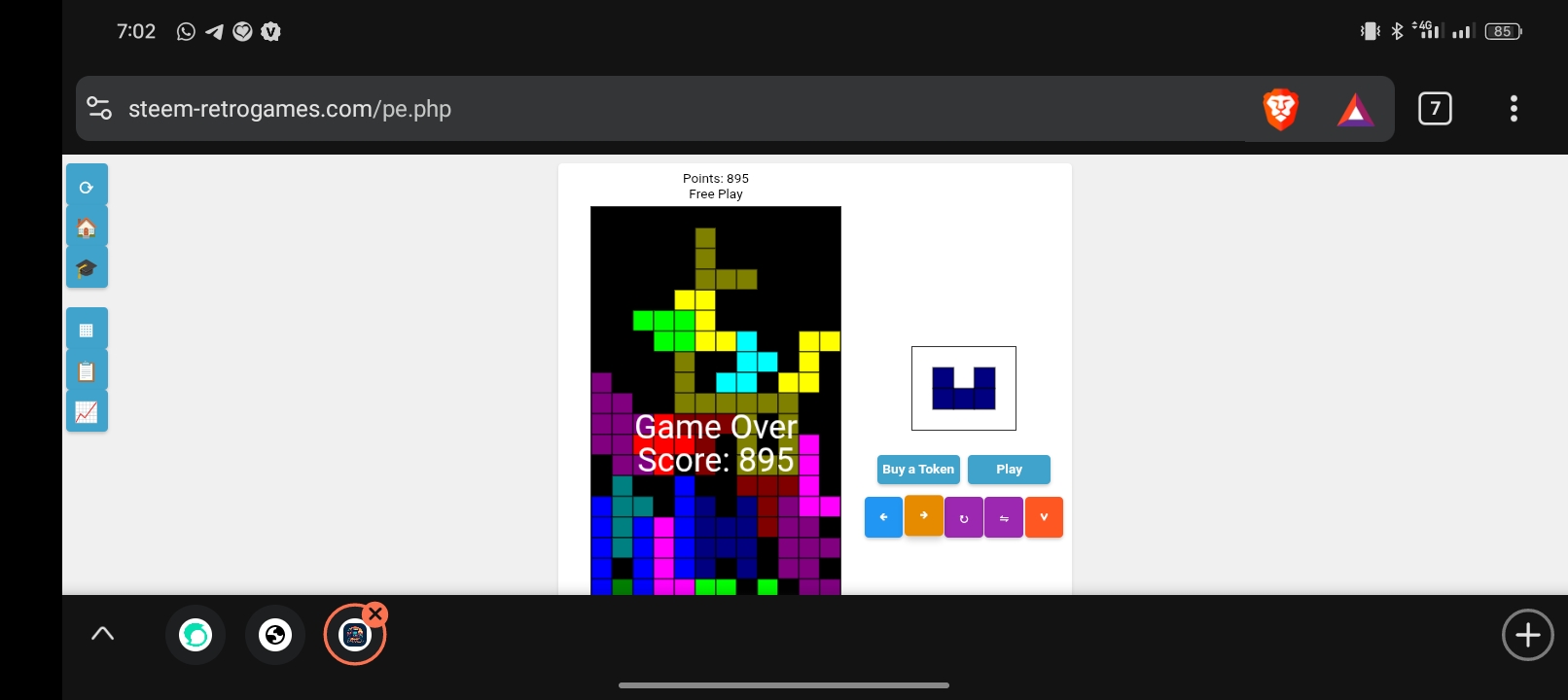This screenshot has height=700, width=1568.
Task: Click the Free Play label
Action: pos(716,193)
